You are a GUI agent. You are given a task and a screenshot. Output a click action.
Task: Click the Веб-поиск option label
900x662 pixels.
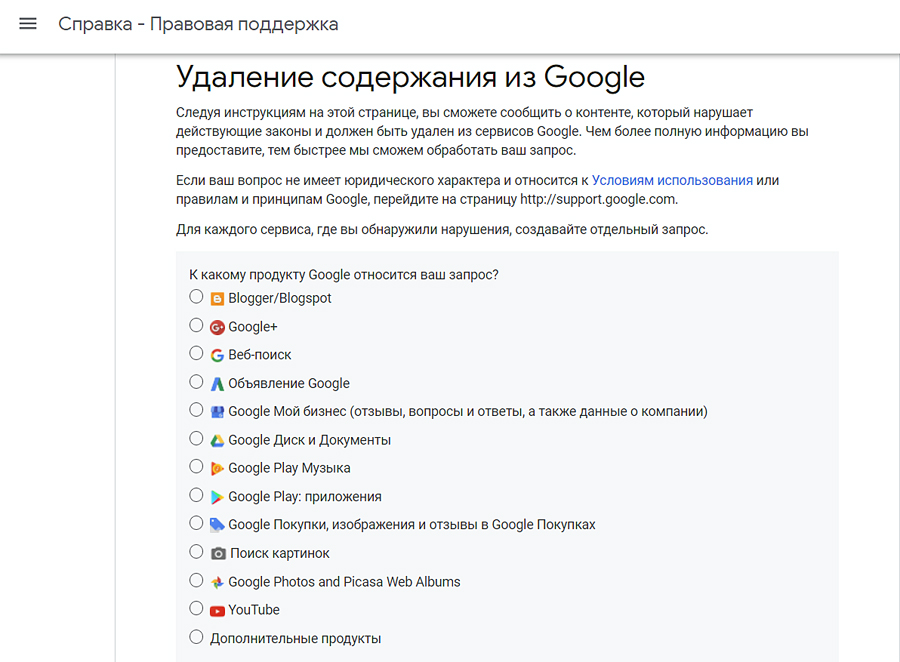point(260,355)
